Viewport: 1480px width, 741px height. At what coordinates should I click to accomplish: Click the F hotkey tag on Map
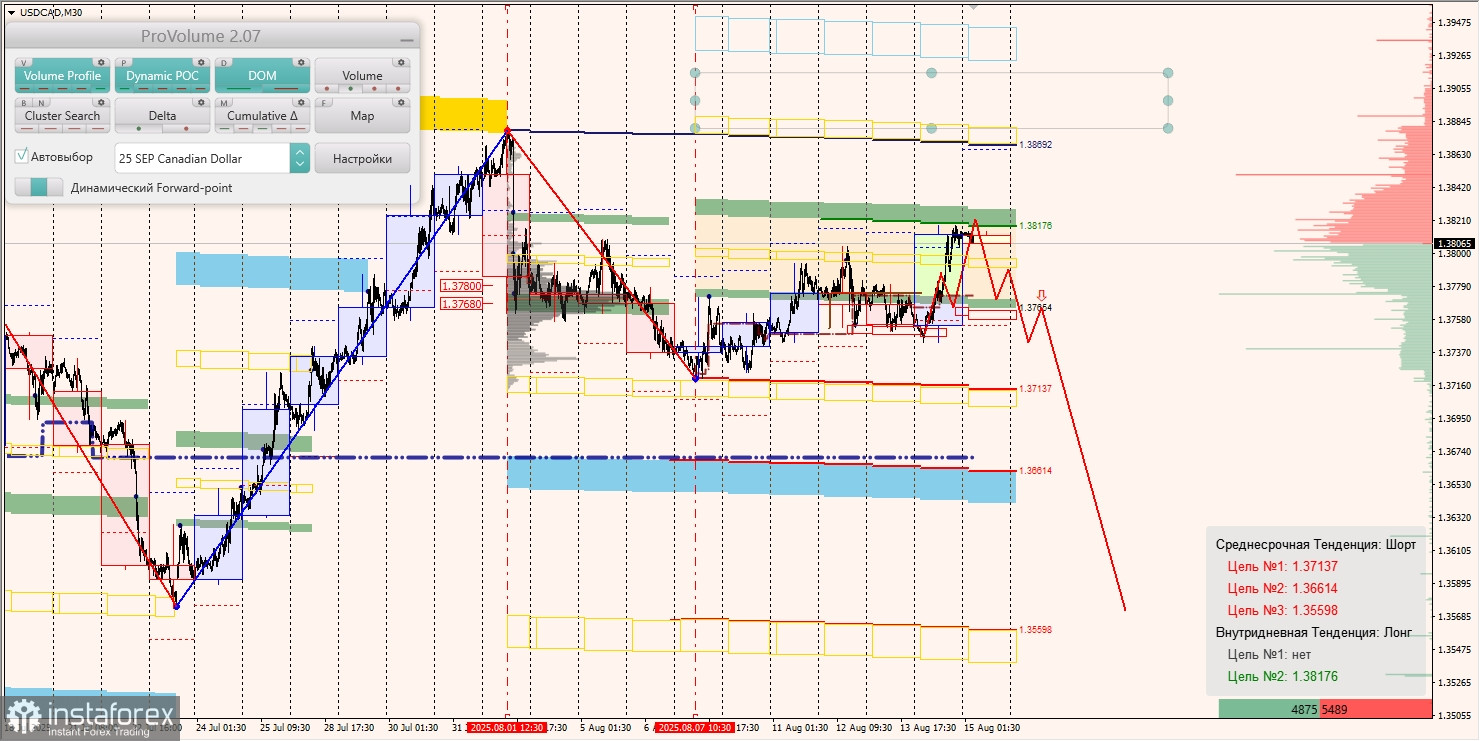pyautogui.click(x=324, y=103)
